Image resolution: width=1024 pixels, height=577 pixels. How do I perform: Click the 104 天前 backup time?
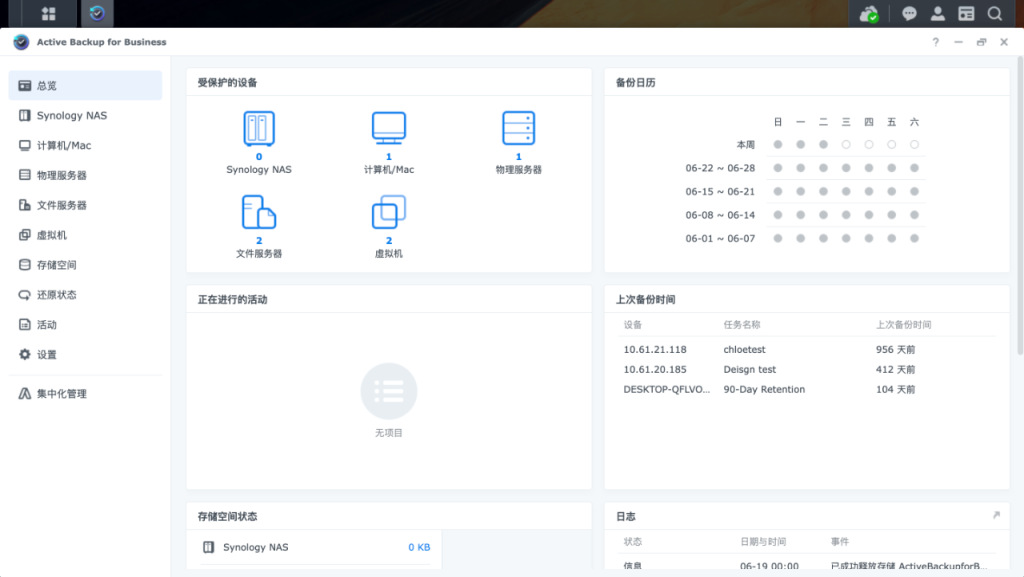pyautogui.click(x=895, y=389)
